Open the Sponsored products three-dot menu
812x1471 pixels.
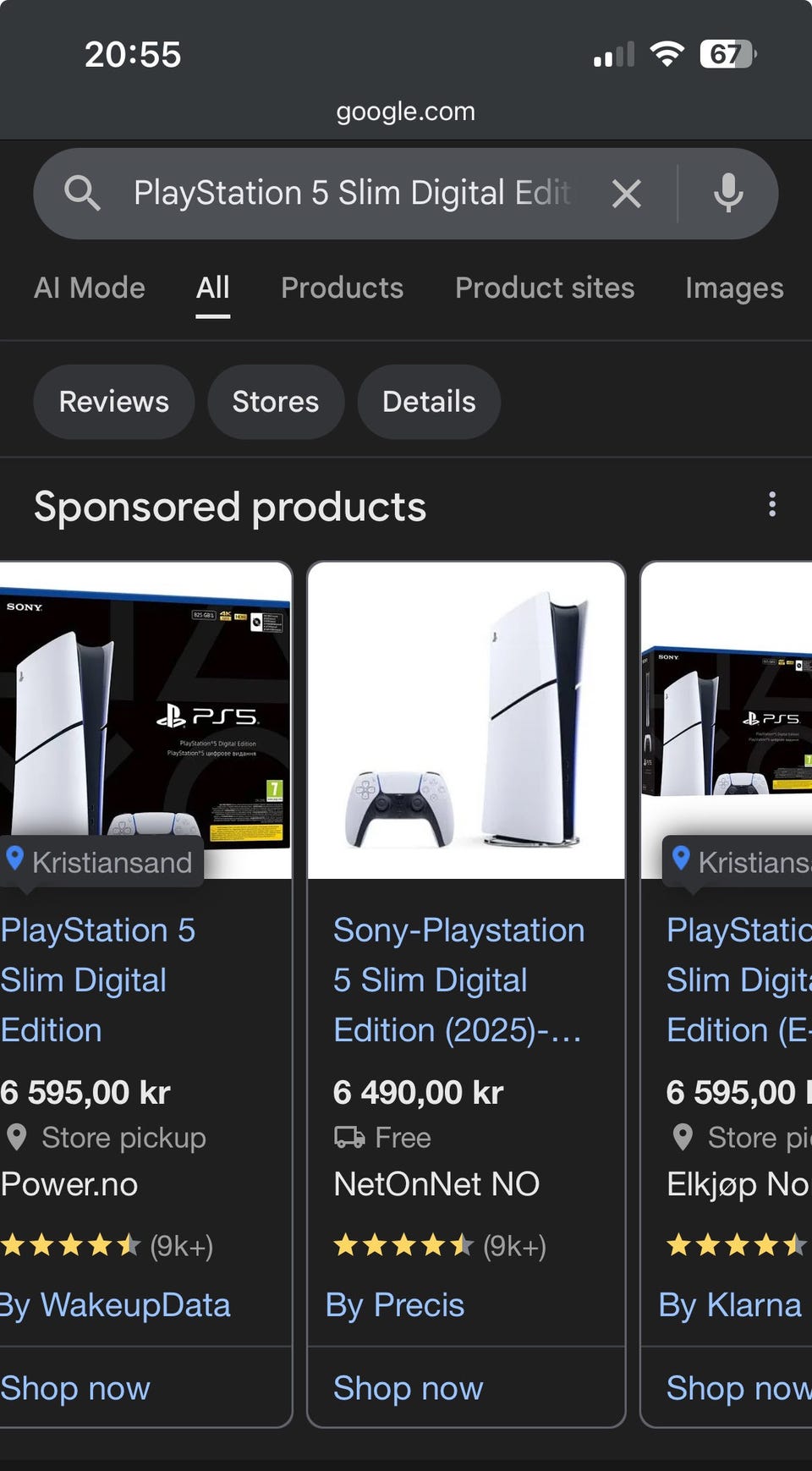click(x=771, y=505)
